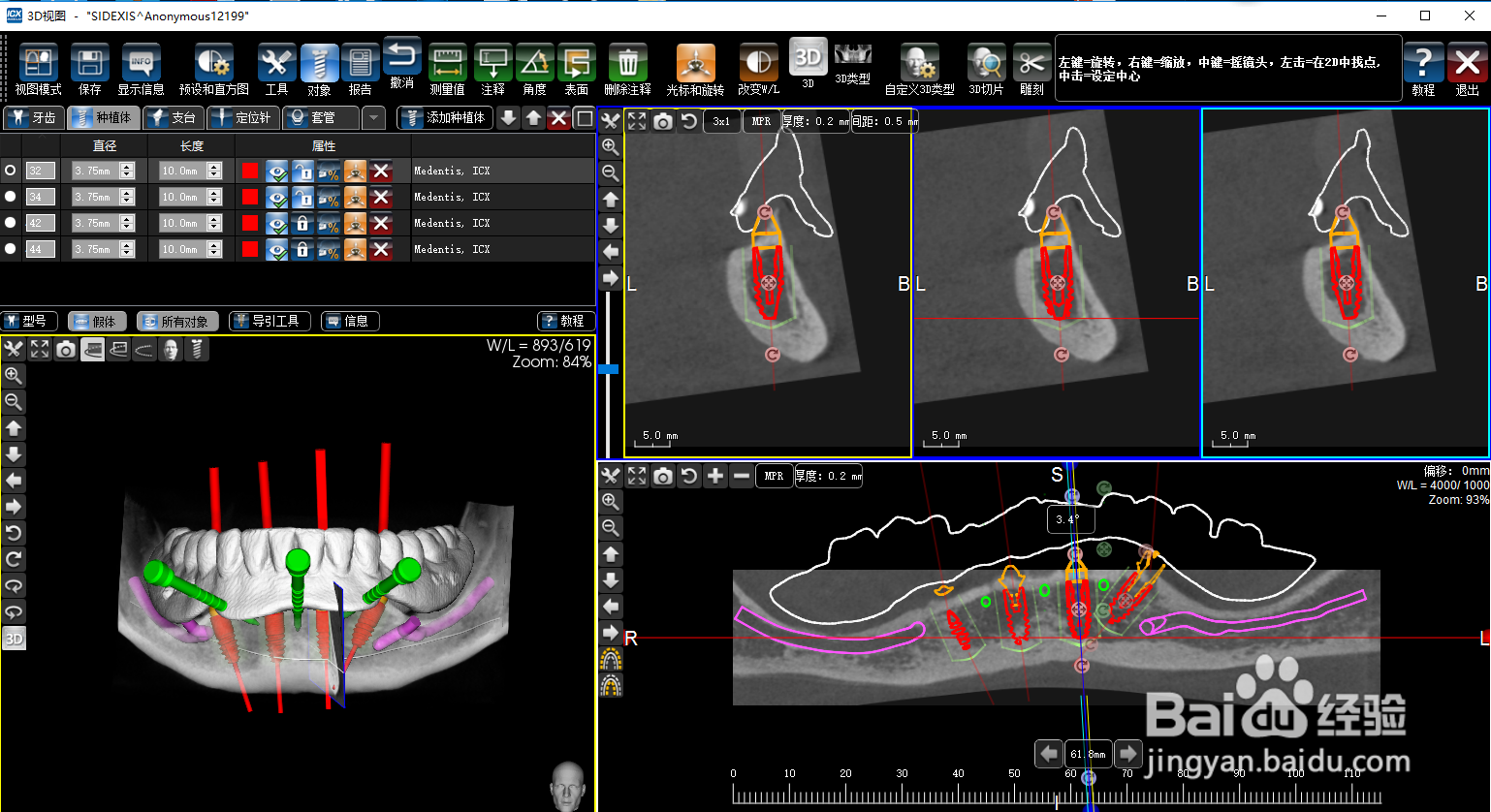
Task: Toggle visibility eye for implant 32
Action: (x=277, y=171)
